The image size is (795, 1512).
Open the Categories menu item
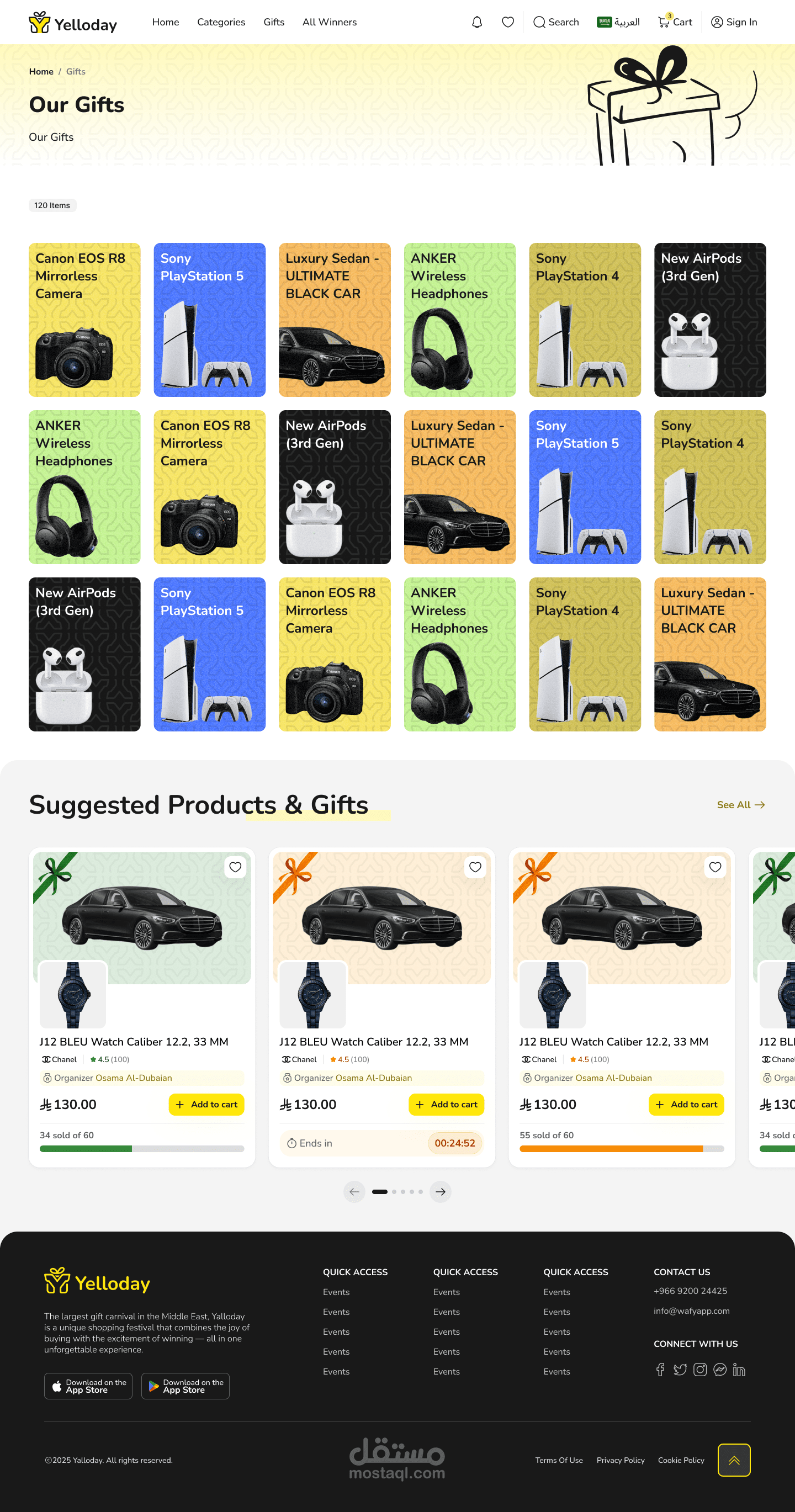pyautogui.click(x=221, y=22)
